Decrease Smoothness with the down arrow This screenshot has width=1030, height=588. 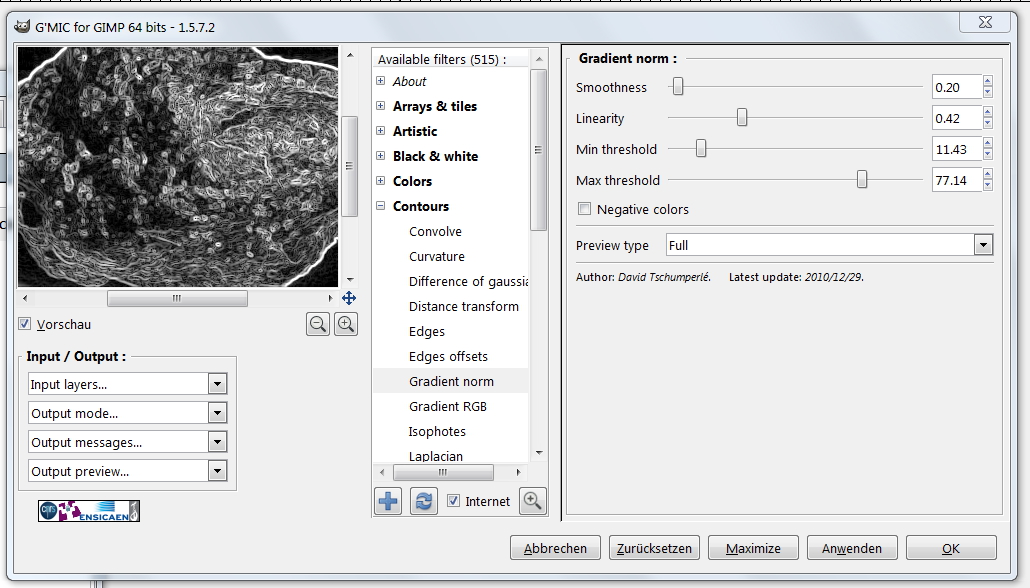coord(988,93)
